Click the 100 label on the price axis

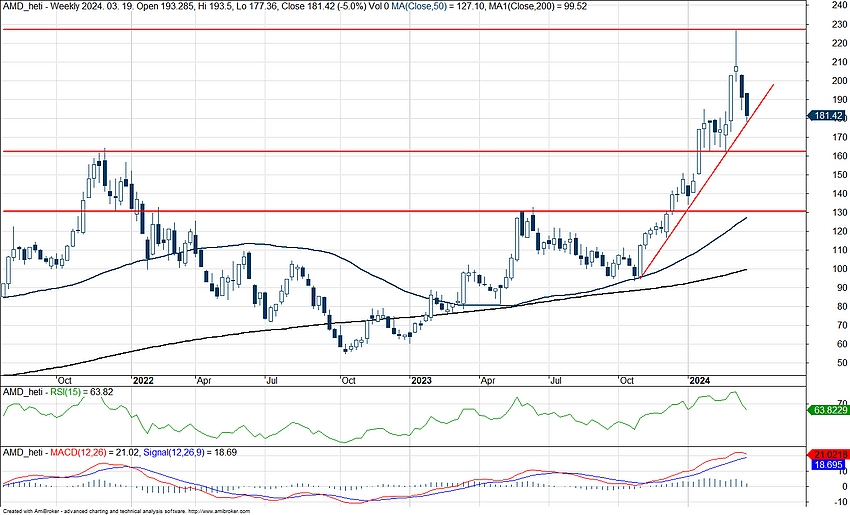841,269
